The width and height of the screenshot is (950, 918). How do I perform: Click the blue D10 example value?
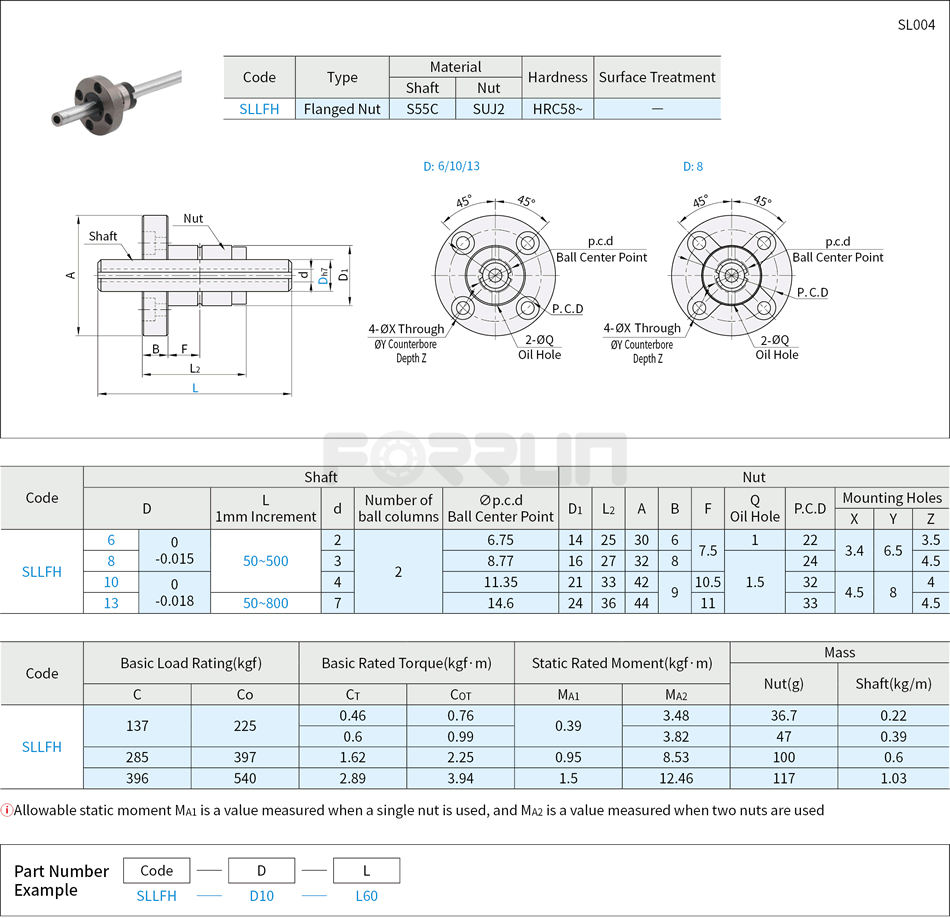click(x=262, y=896)
